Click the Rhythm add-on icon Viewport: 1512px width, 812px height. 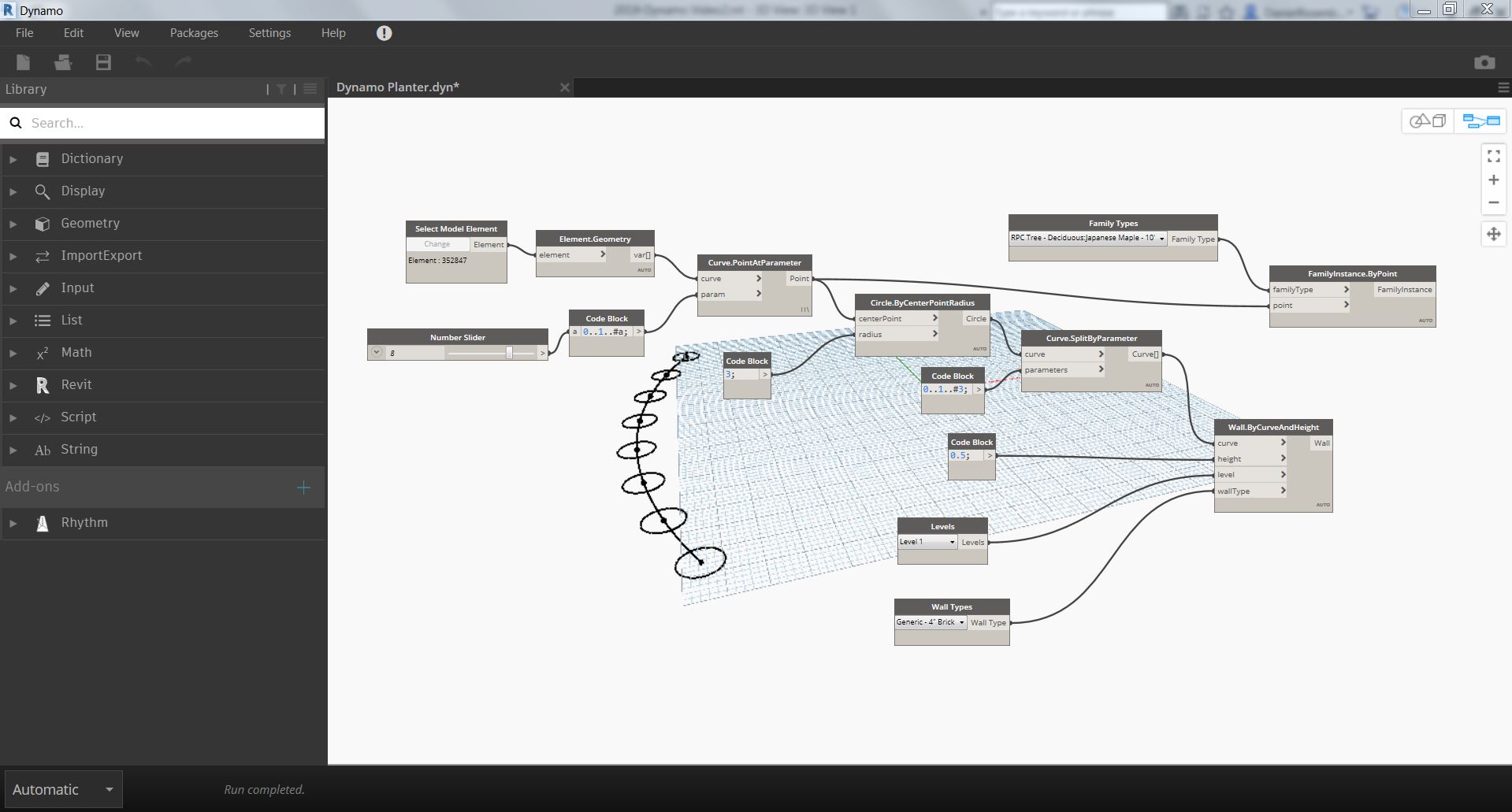43,523
